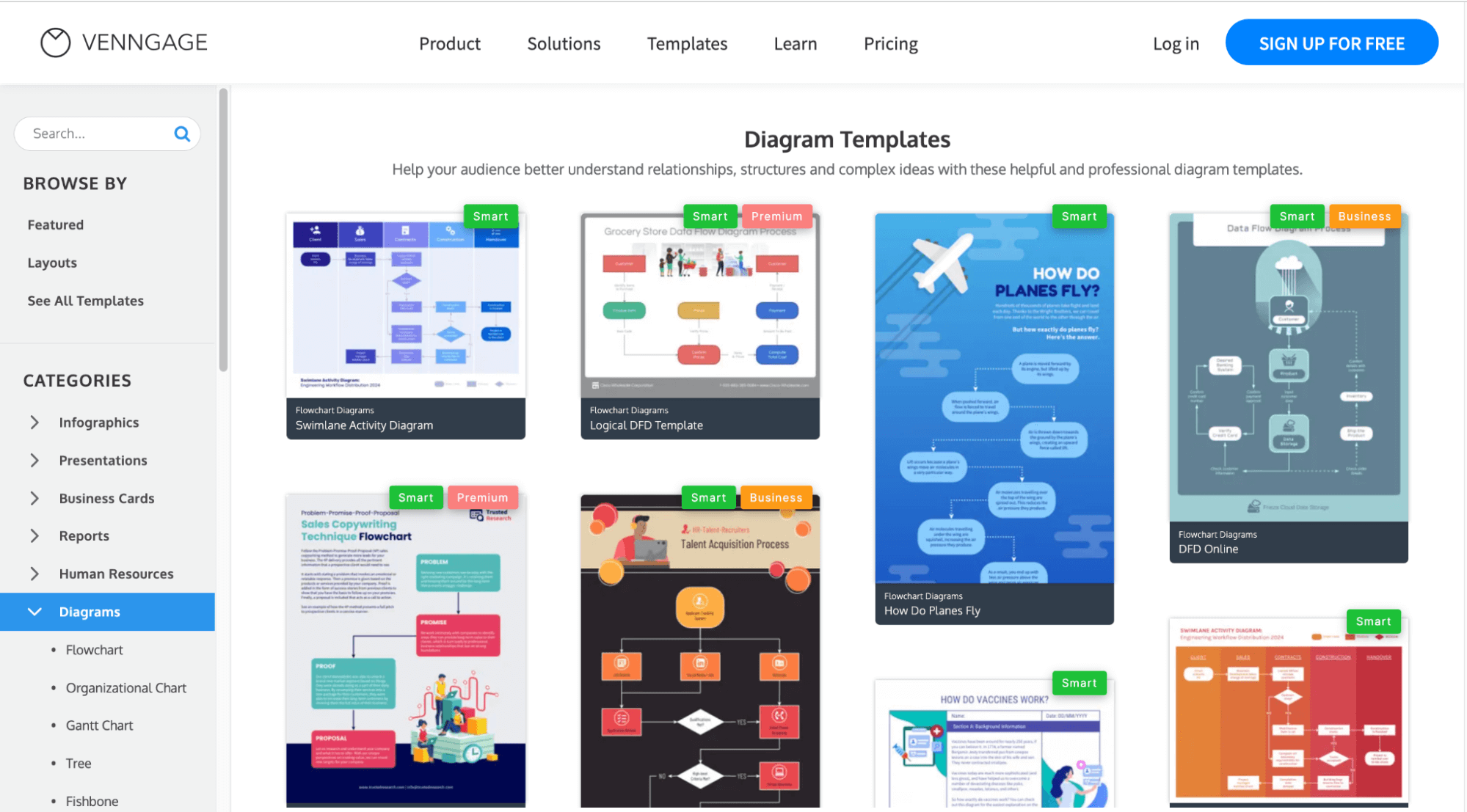Click the Pricing navigation menu item

pos(891,42)
